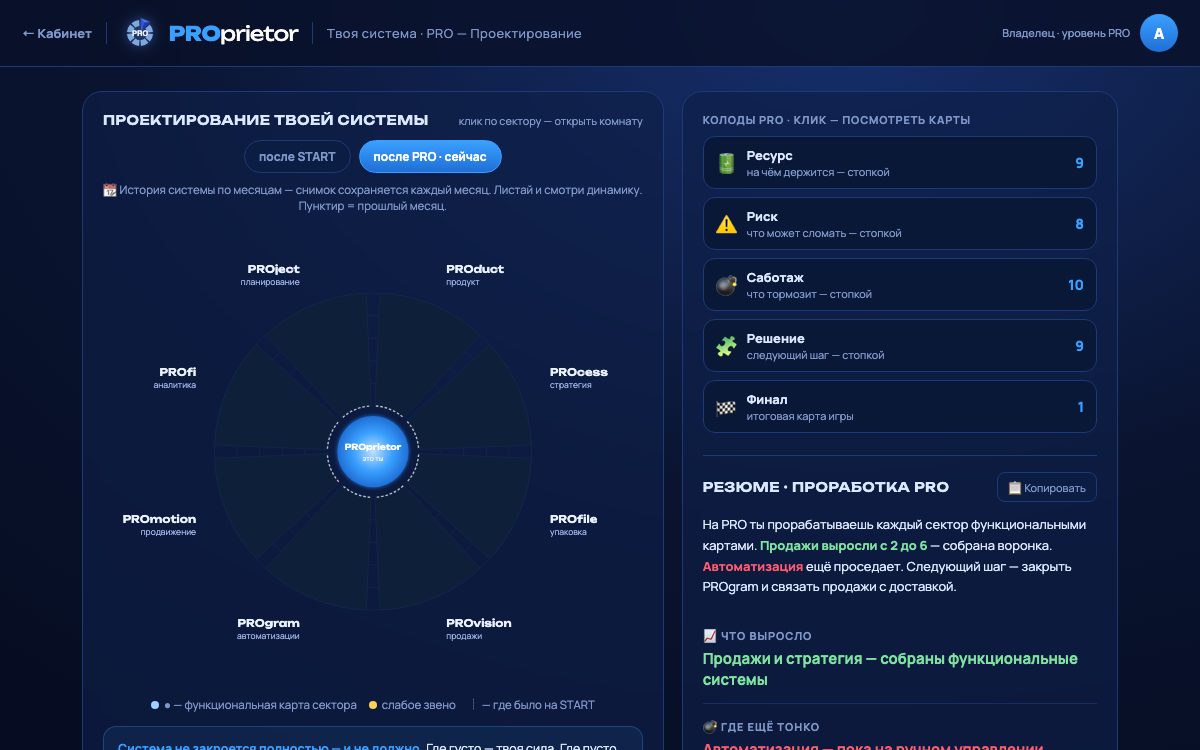Open the PROcess стратегия sector
The height and width of the screenshot is (750, 1200).
[579, 378]
